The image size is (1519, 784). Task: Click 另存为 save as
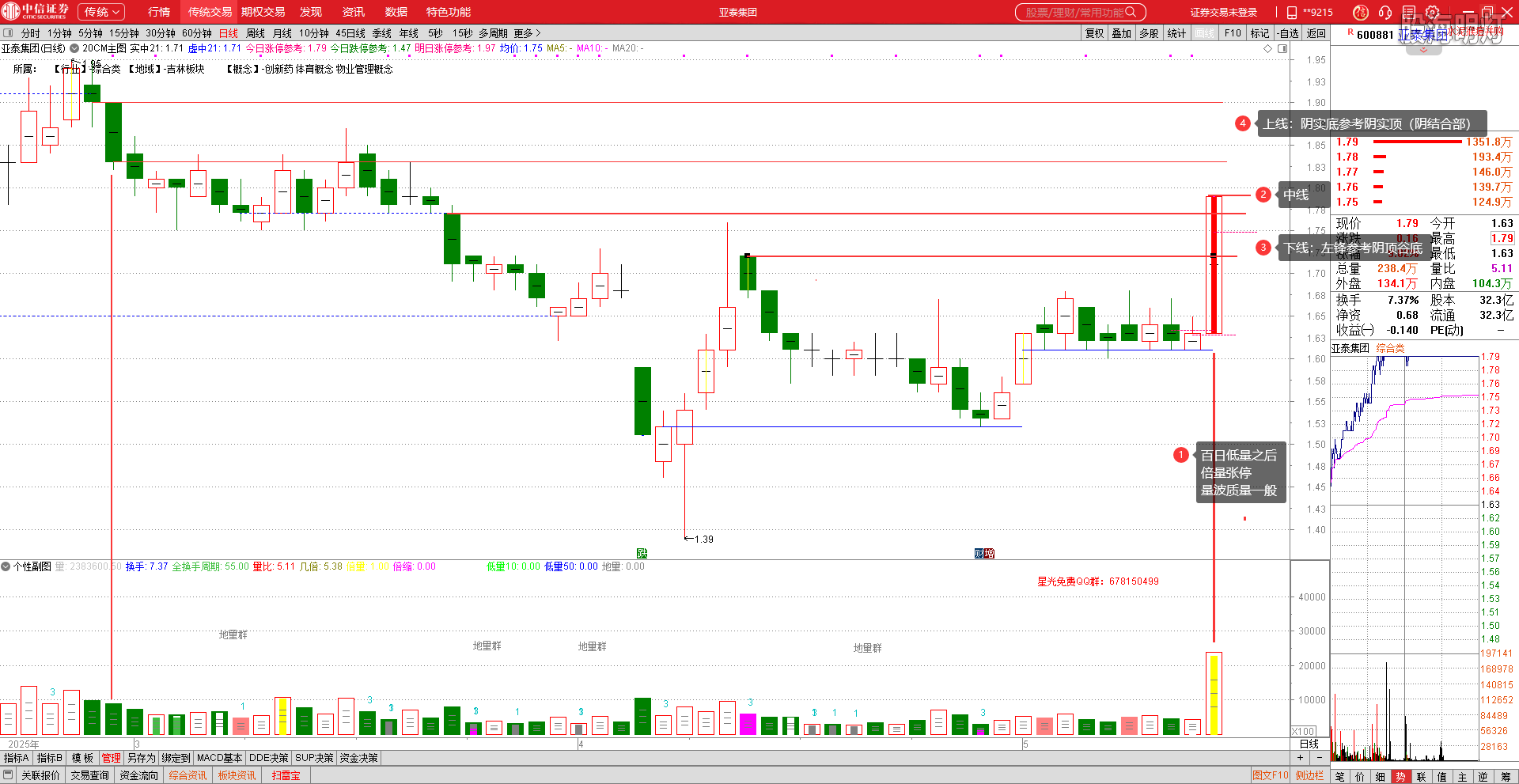click(141, 758)
